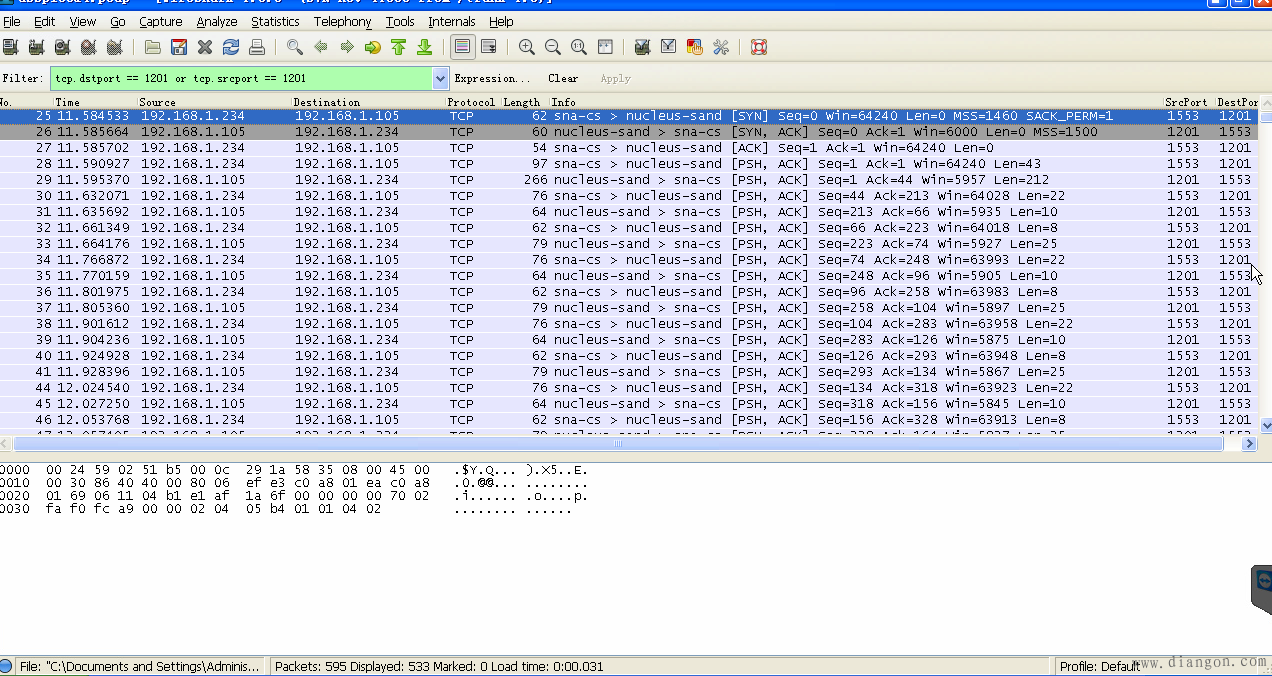The width and height of the screenshot is (1272, 676).
Task: Open the Coloring Rules icon
Action: coord(695,47)
